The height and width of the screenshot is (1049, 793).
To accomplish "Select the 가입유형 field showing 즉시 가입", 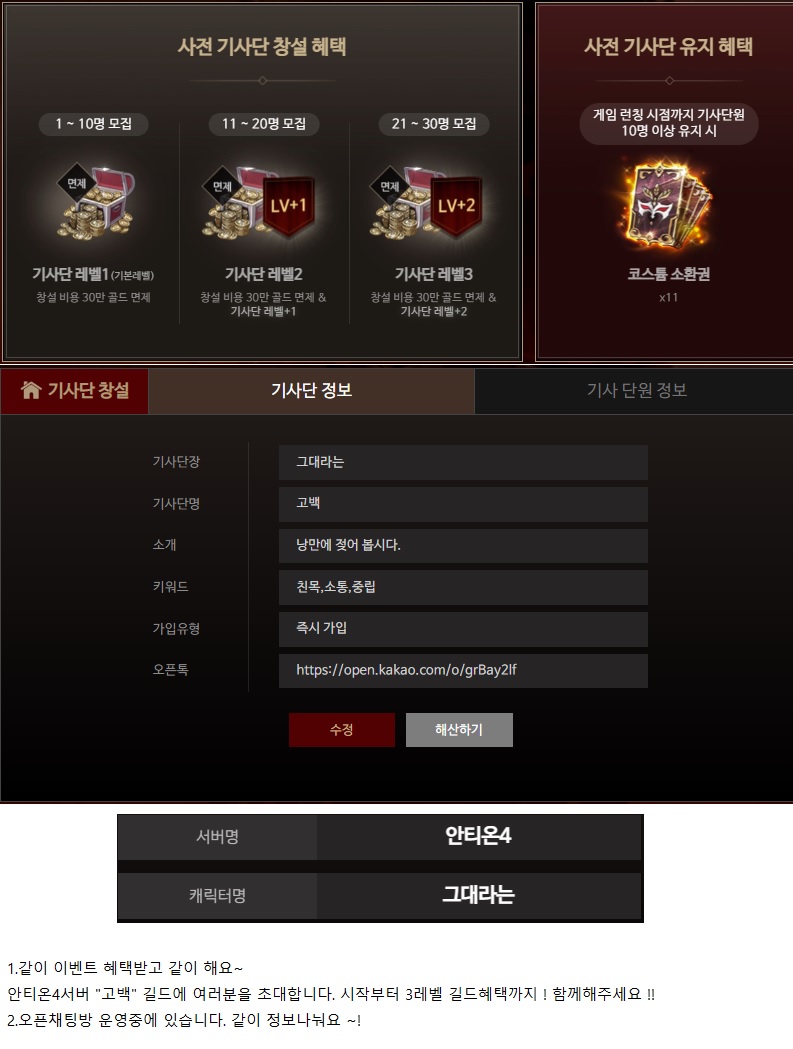I will point(463,629).
